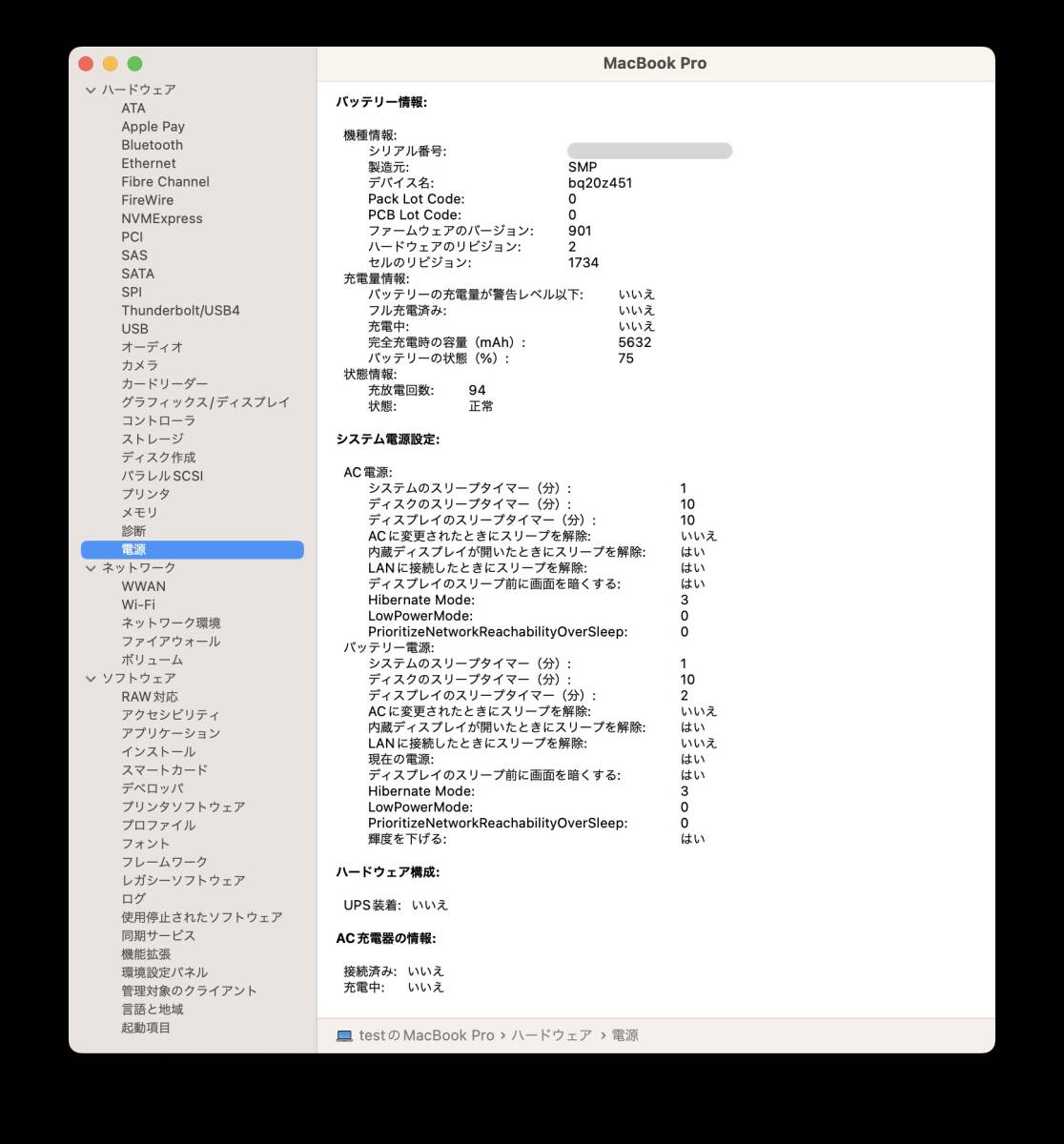Image resolution: width=1064 pixels, height=1144 pixels.
Task: Select Ethernet in the sidebar
Action: tap(149, 163)
